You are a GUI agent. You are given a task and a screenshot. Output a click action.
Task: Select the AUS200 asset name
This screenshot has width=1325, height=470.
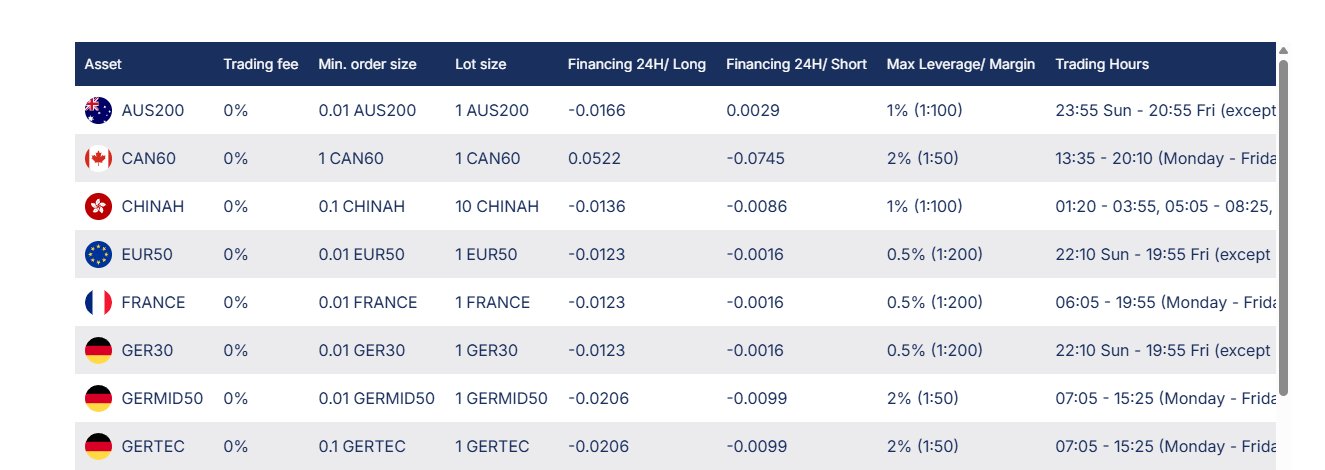(152, 110)
